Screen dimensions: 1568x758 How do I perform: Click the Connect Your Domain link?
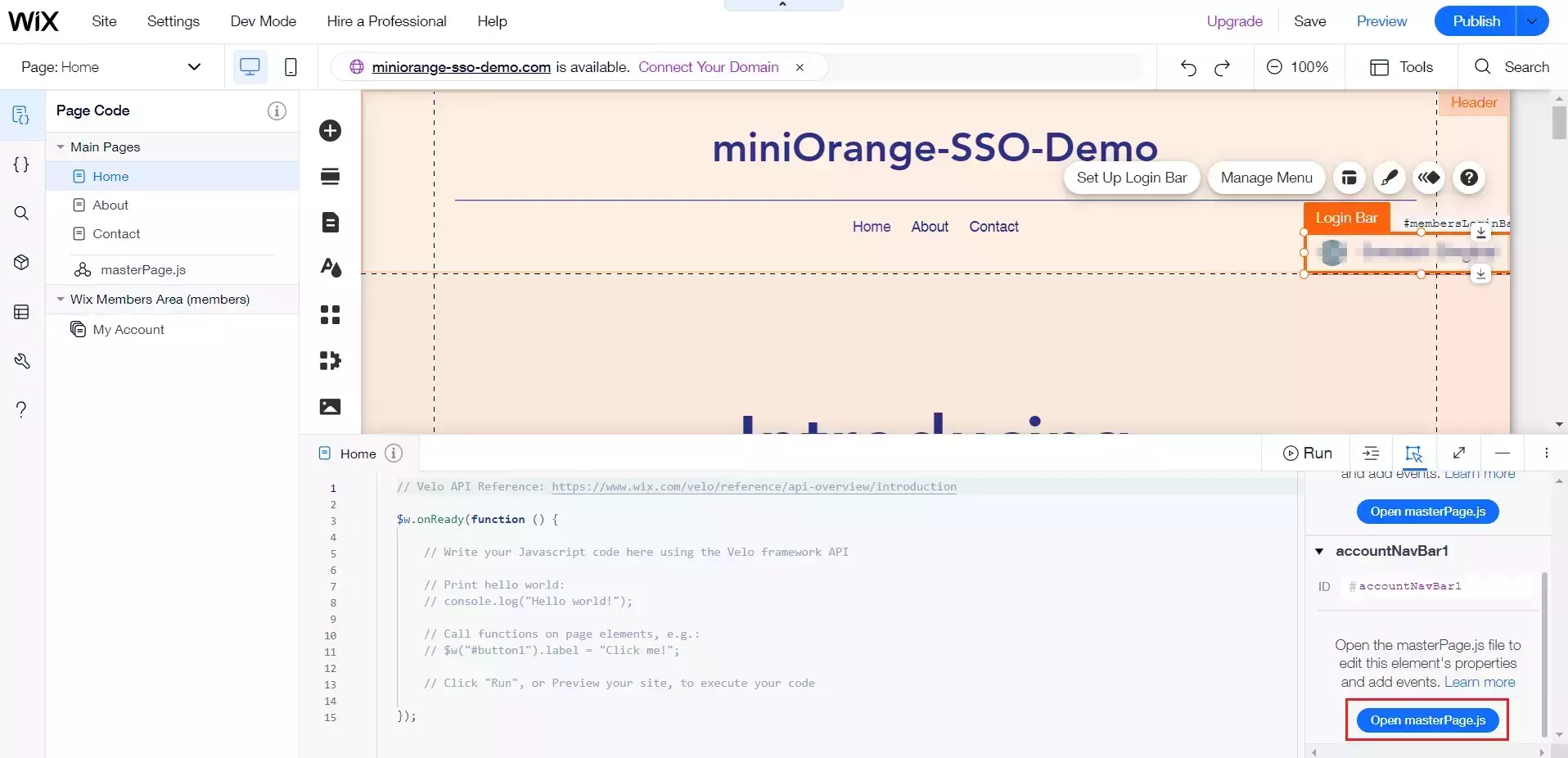(x=708, y=67)
